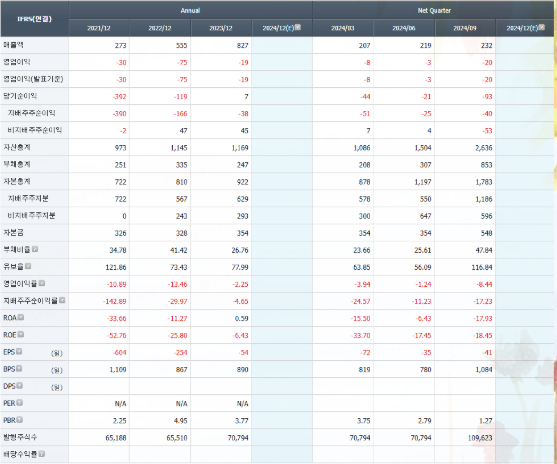The image size is (557, 464).
Task: Click the PBR info icon
Action: (x=20, y=420)
